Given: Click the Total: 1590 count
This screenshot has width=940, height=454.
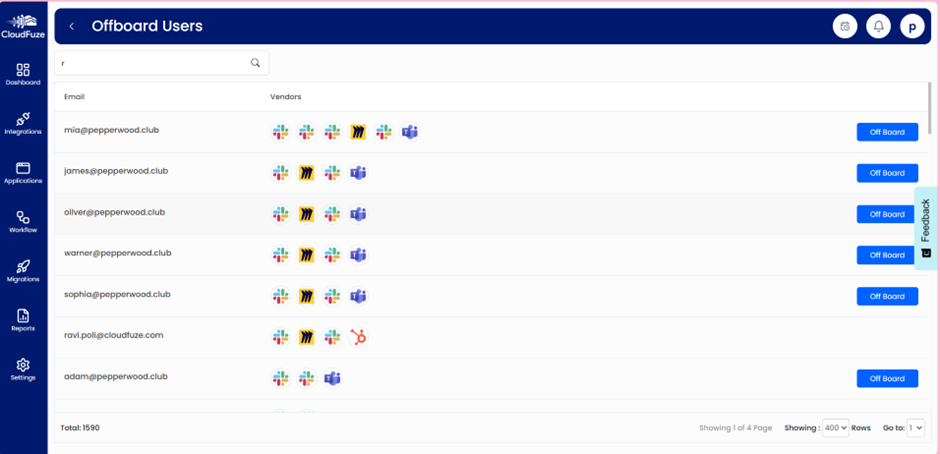Looking at the screenshot, I should [x=80, y=428].
